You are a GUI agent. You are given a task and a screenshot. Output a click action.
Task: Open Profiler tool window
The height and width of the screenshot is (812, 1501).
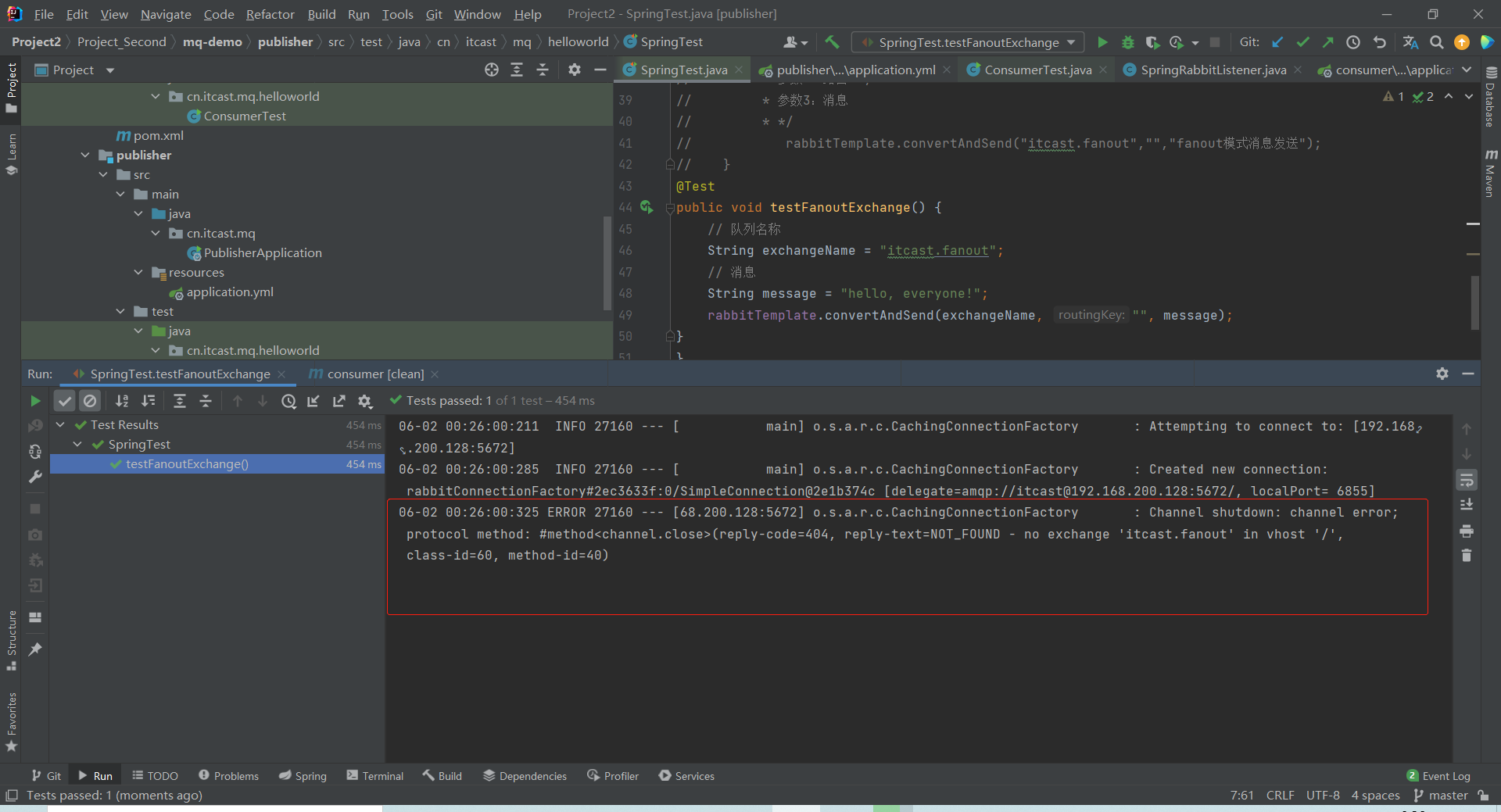[x=613, y=776]
